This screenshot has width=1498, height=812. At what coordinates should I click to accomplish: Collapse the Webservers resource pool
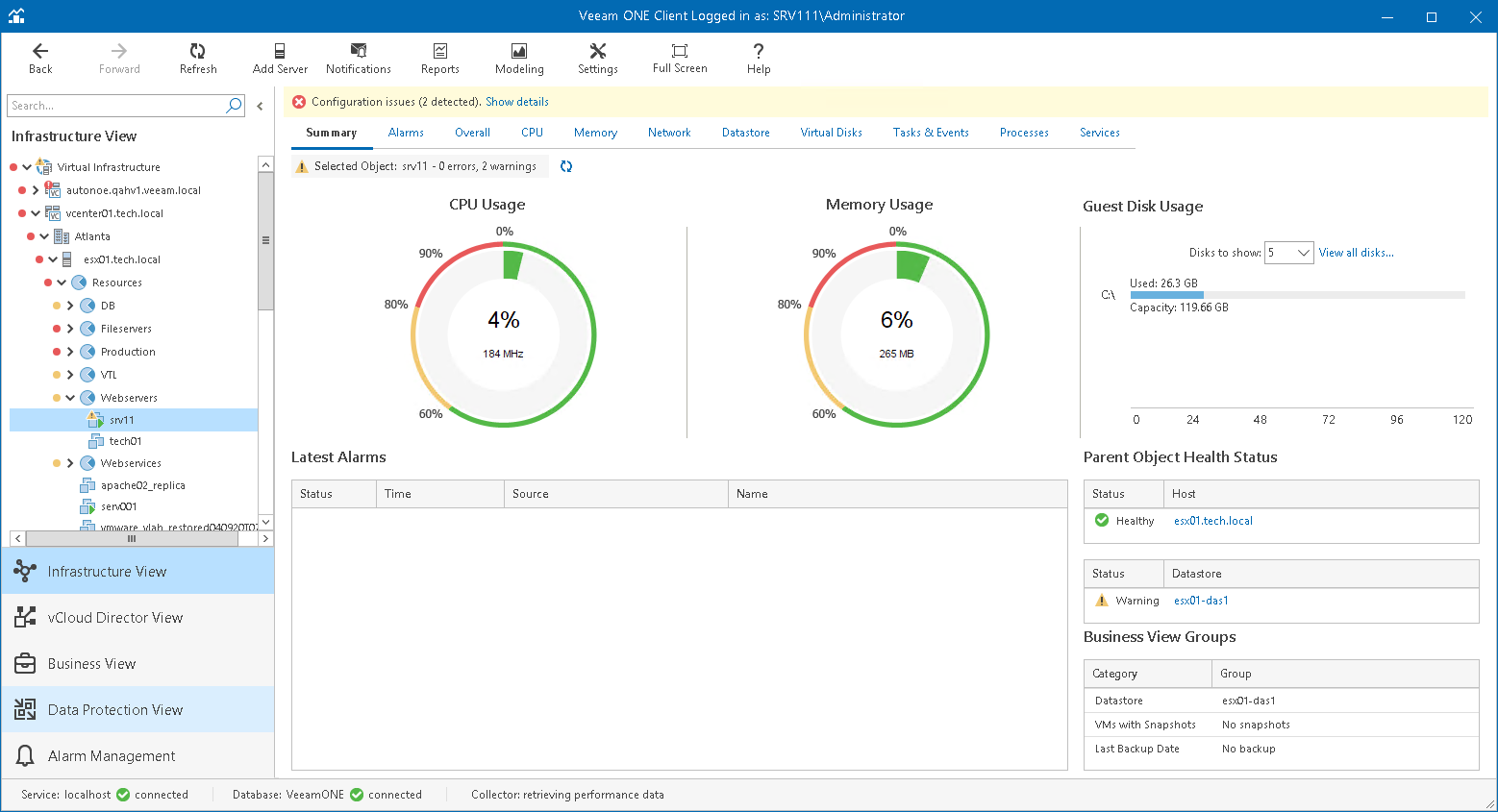[70, 398]
